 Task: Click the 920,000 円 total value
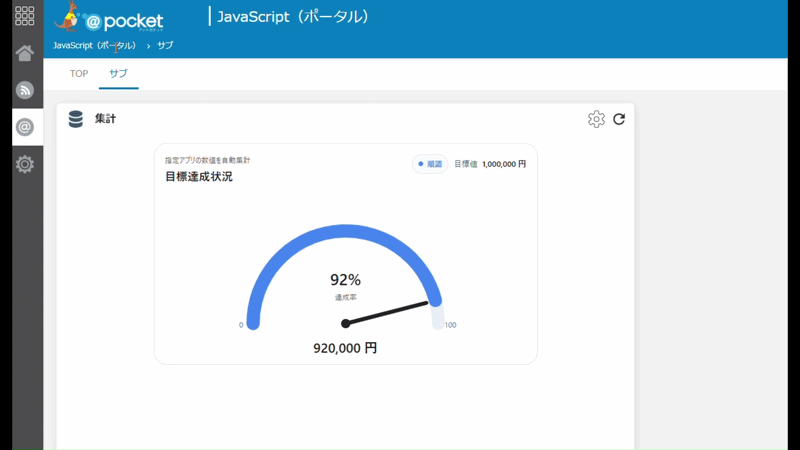tap(345, 348)
